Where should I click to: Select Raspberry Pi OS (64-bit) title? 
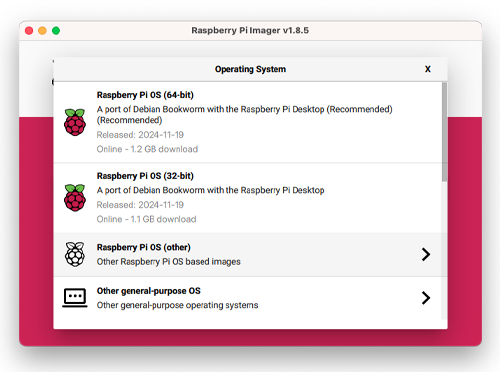point(145,95)
